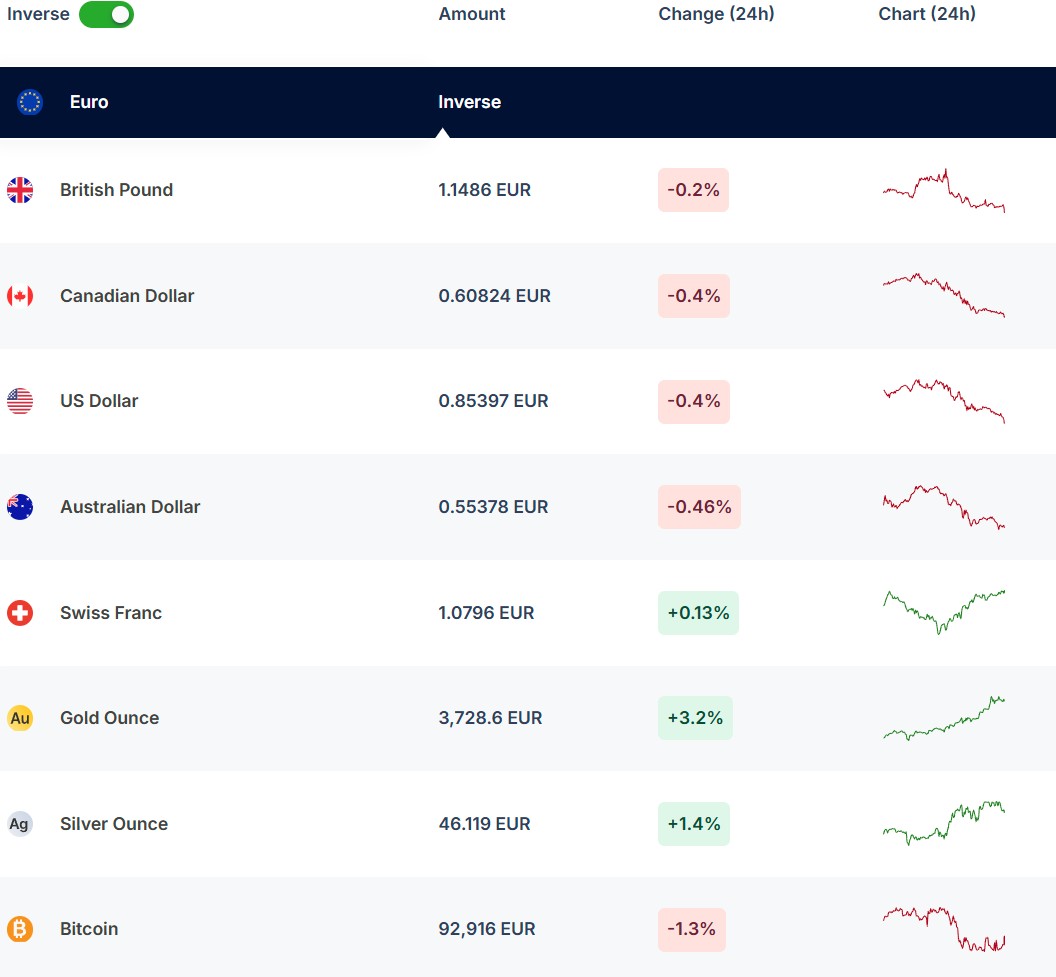The height and width of the screenshot is (977, 1056).
Task: Click the Silver Ounce Ag icon
Action: [20, 824]
